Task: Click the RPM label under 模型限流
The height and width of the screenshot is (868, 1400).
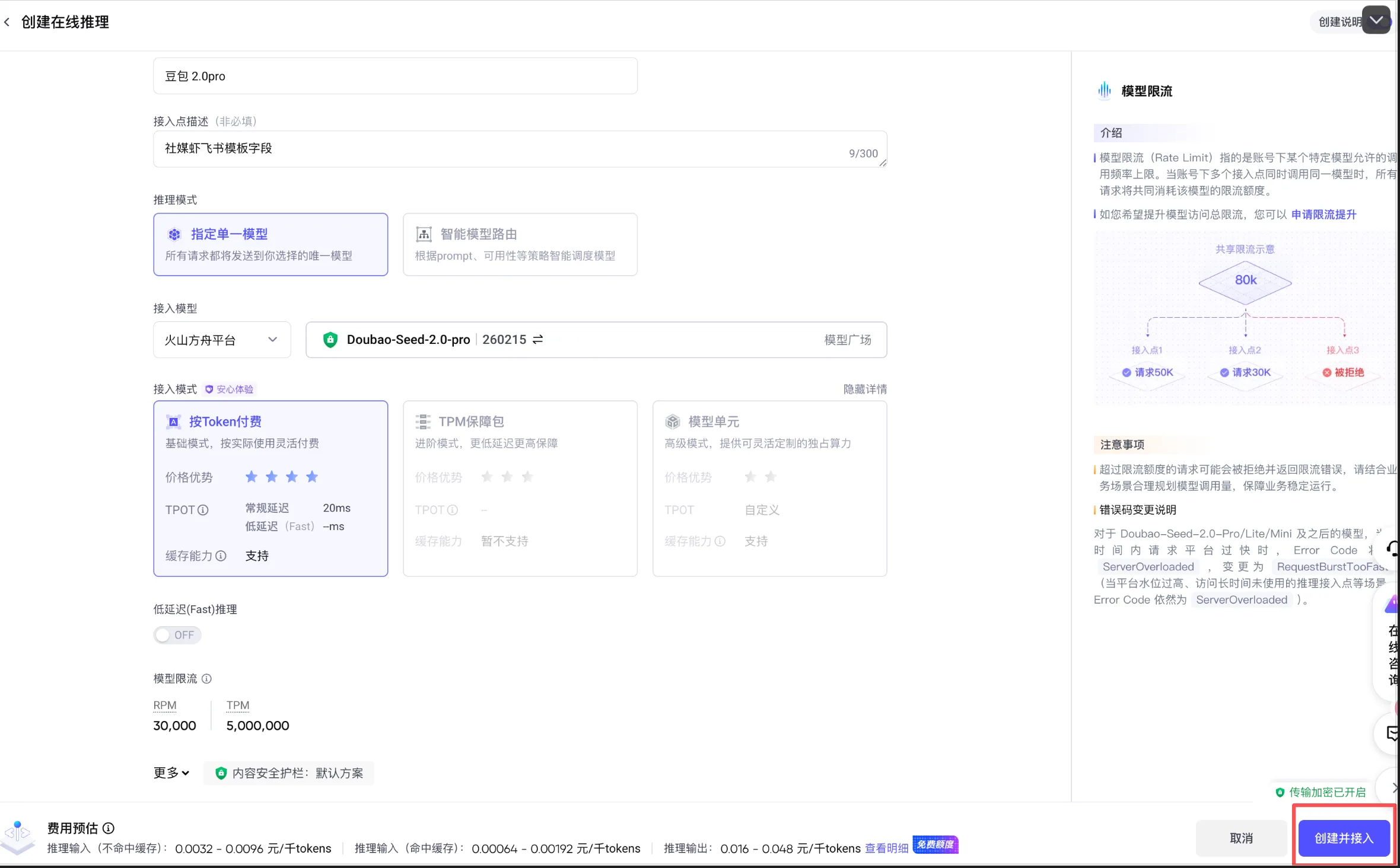Action: point(165,706)
